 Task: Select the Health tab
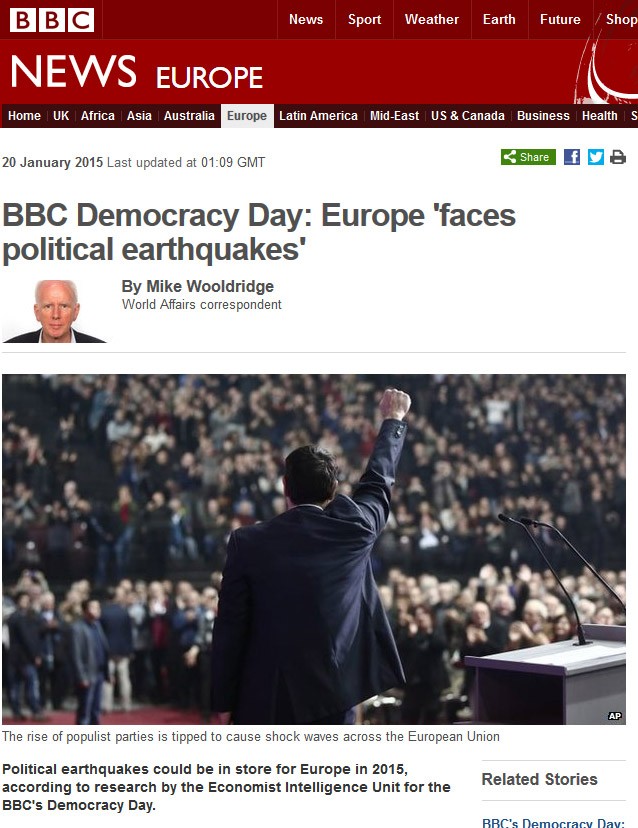(599, 116)
